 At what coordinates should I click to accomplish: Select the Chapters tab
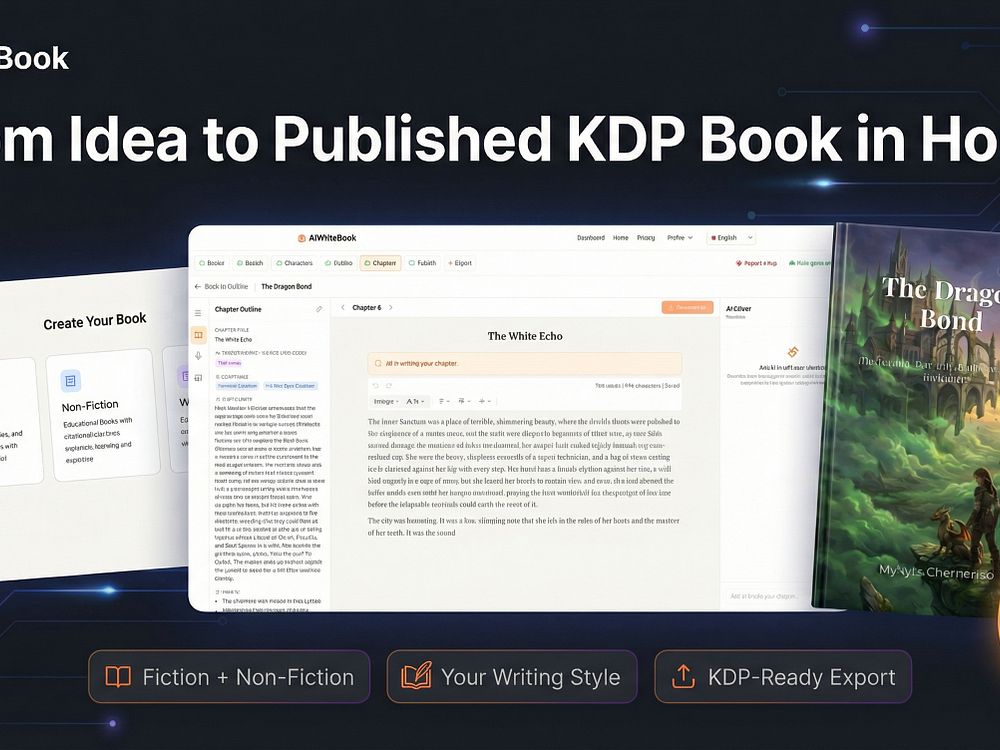point(380,263)
